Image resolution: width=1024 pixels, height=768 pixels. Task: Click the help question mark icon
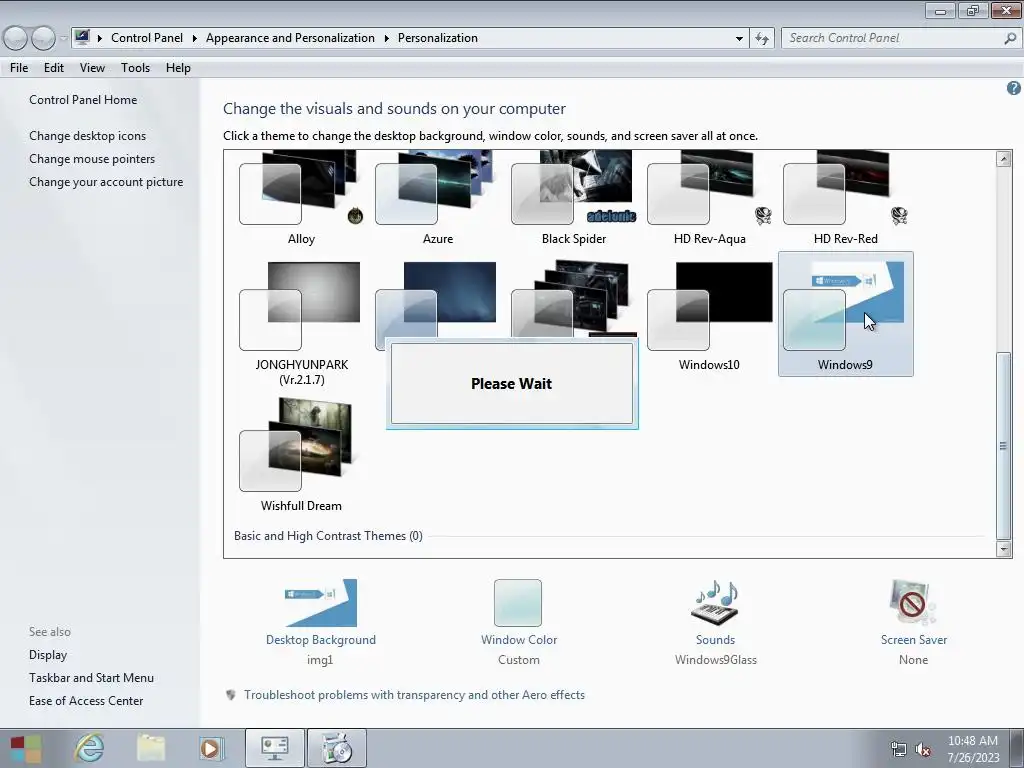[x=1014, y=88]
